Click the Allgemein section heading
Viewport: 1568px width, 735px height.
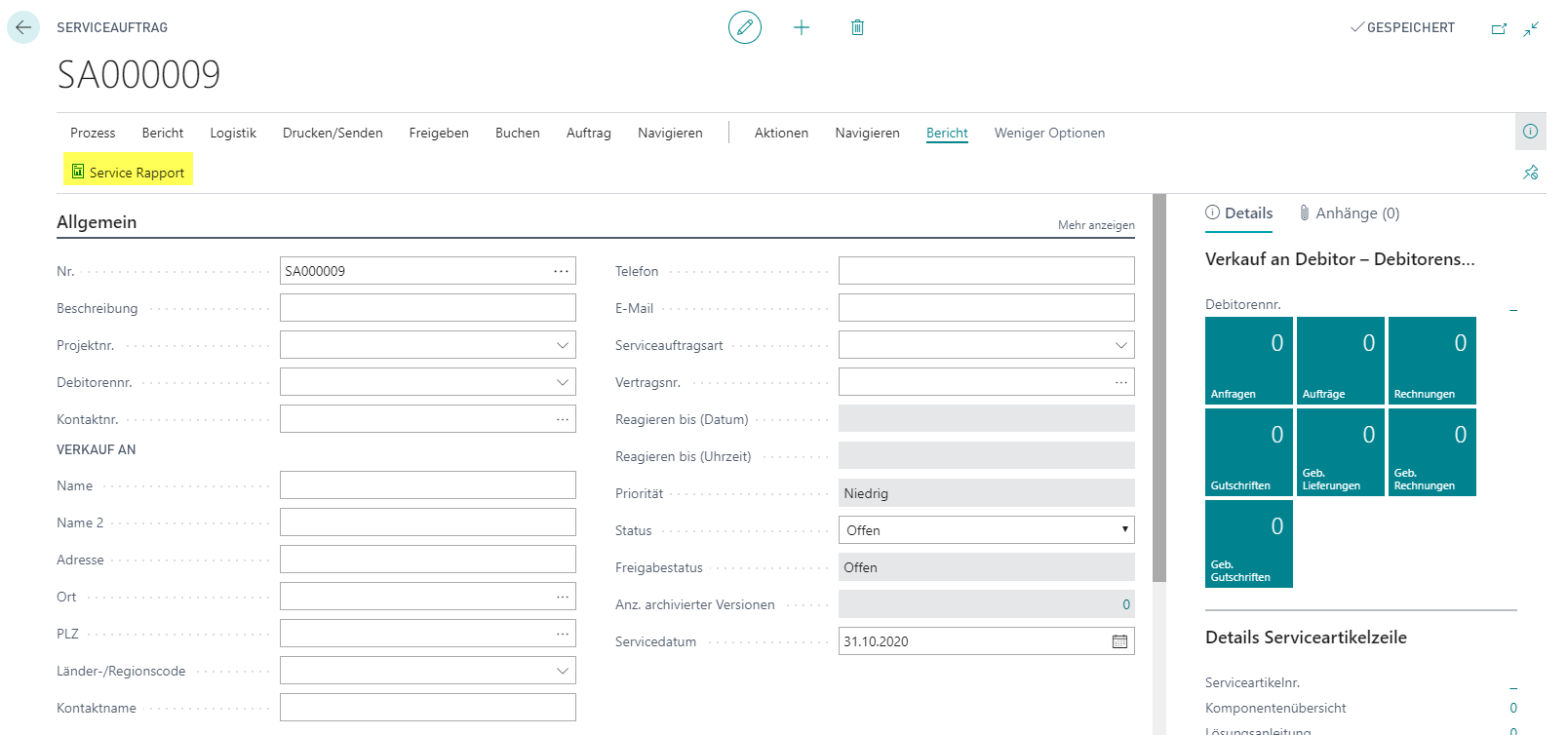tap(97, 222)
